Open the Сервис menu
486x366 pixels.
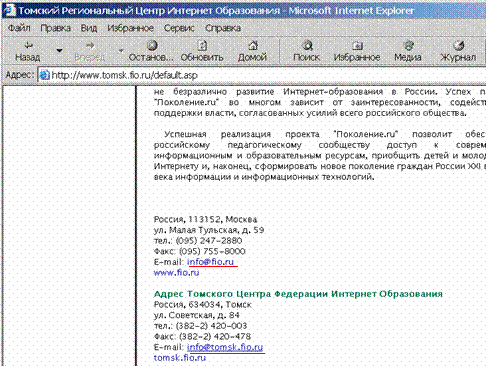[x=179, y=28]
